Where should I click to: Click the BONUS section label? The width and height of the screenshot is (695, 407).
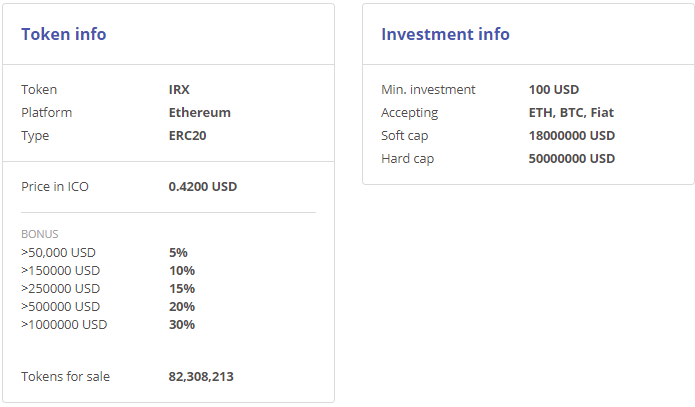click(x=40, y=234)
